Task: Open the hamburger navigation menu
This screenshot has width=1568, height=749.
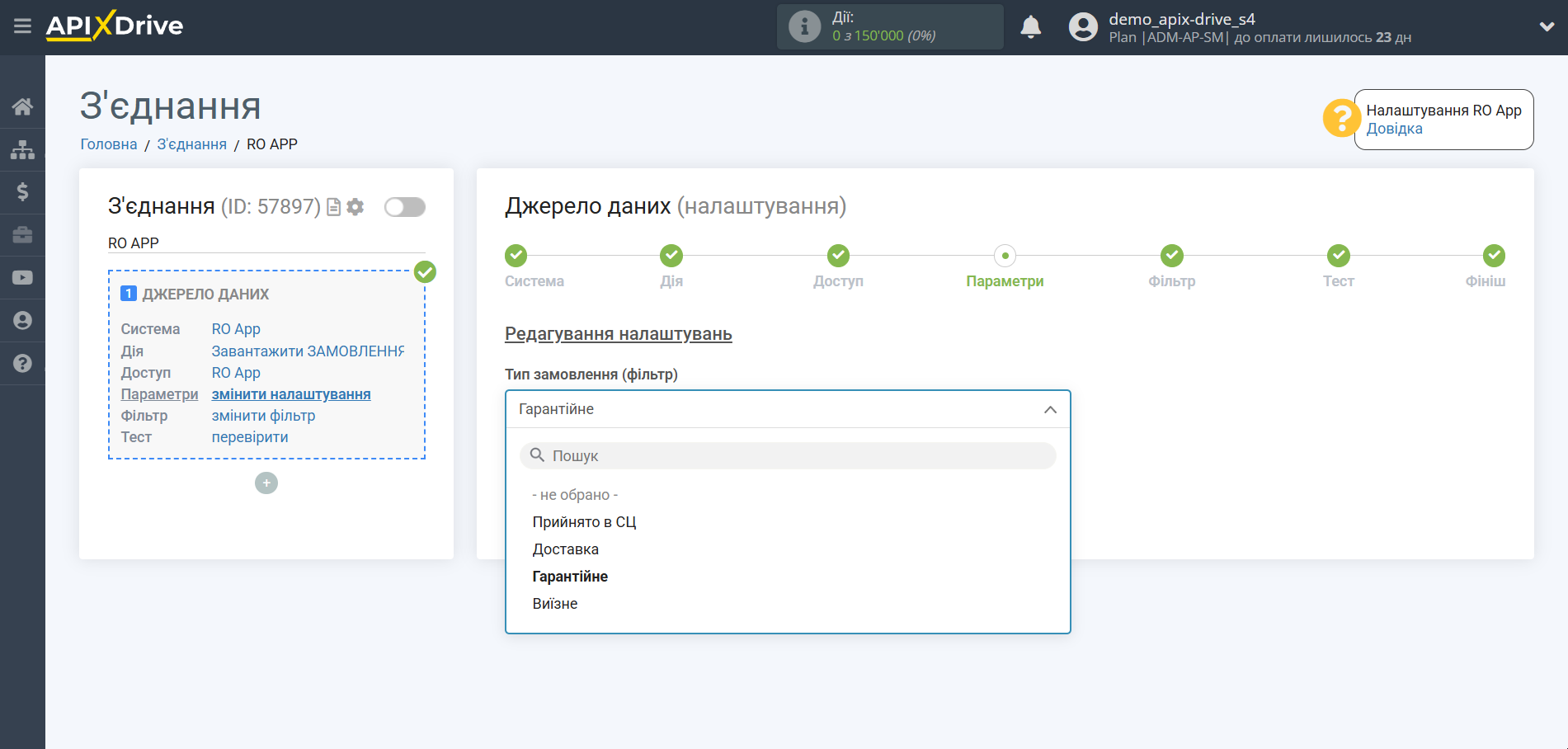Action: (x=22, y=26)
